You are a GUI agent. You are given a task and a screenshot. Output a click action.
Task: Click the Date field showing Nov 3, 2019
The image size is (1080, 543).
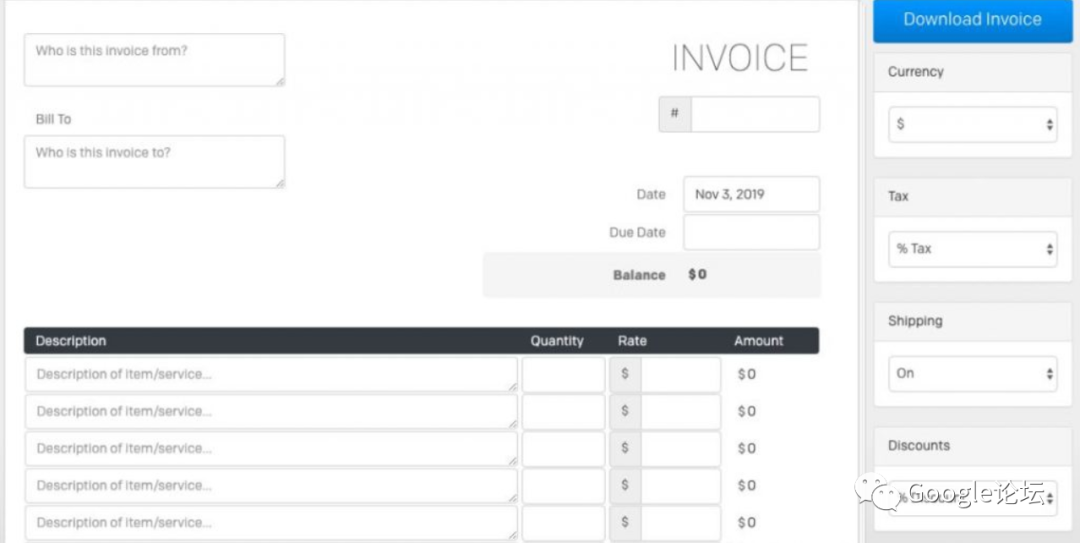coord(751,195)
